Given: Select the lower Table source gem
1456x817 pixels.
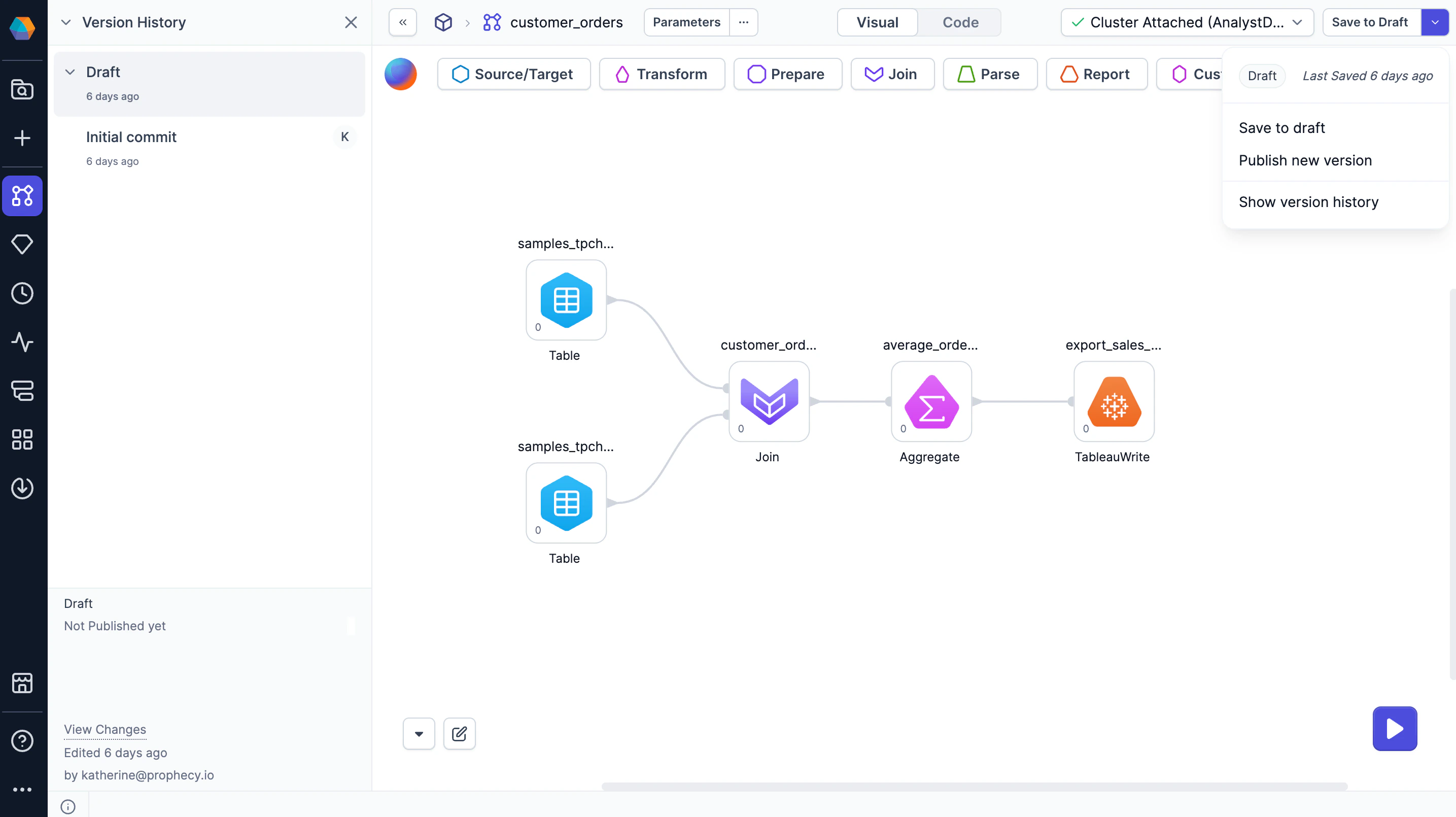Looking at the screenshot, I should (566, 503).
